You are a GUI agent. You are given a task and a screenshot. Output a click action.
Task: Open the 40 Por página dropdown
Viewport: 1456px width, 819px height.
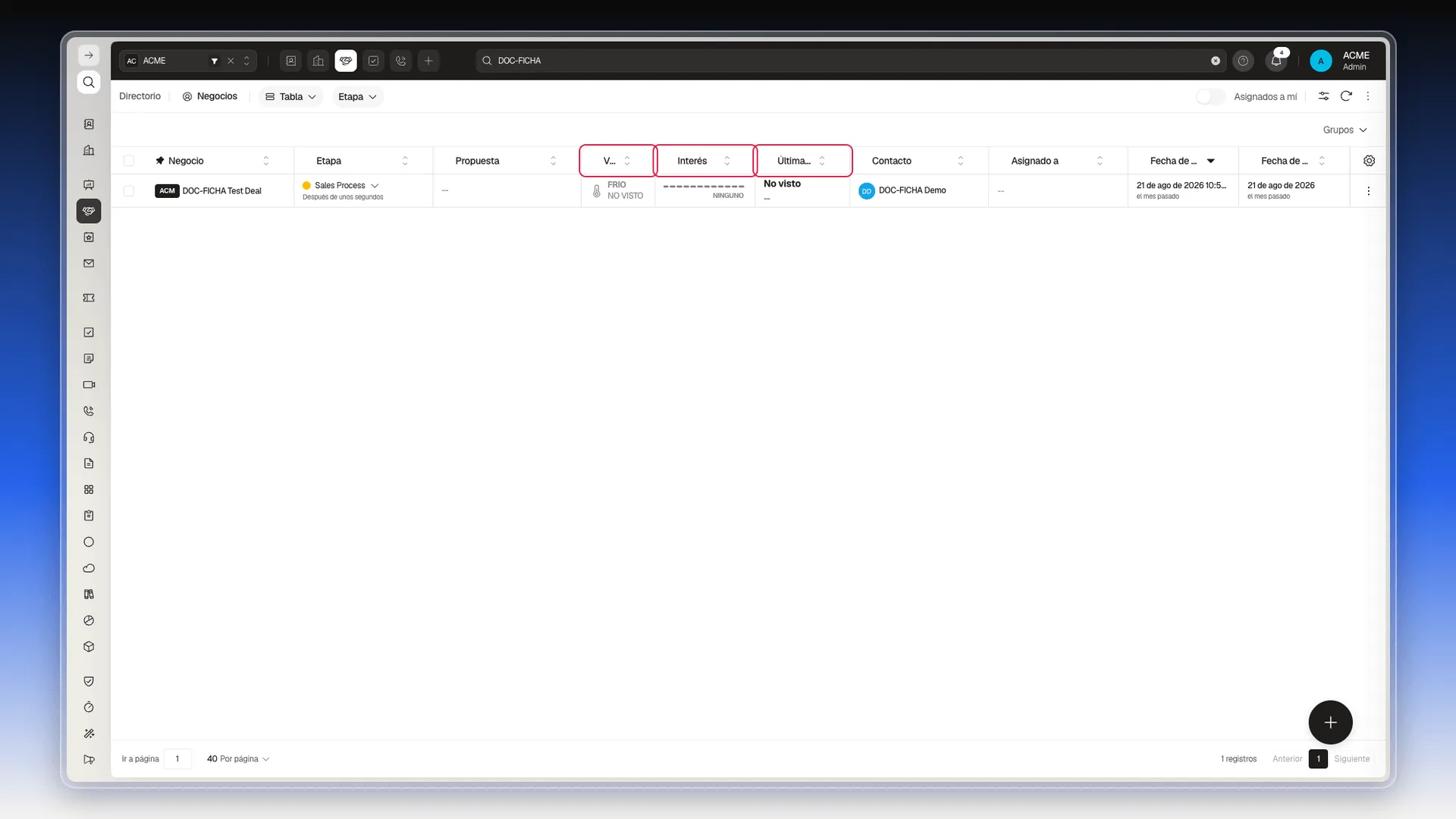[237, 758]
